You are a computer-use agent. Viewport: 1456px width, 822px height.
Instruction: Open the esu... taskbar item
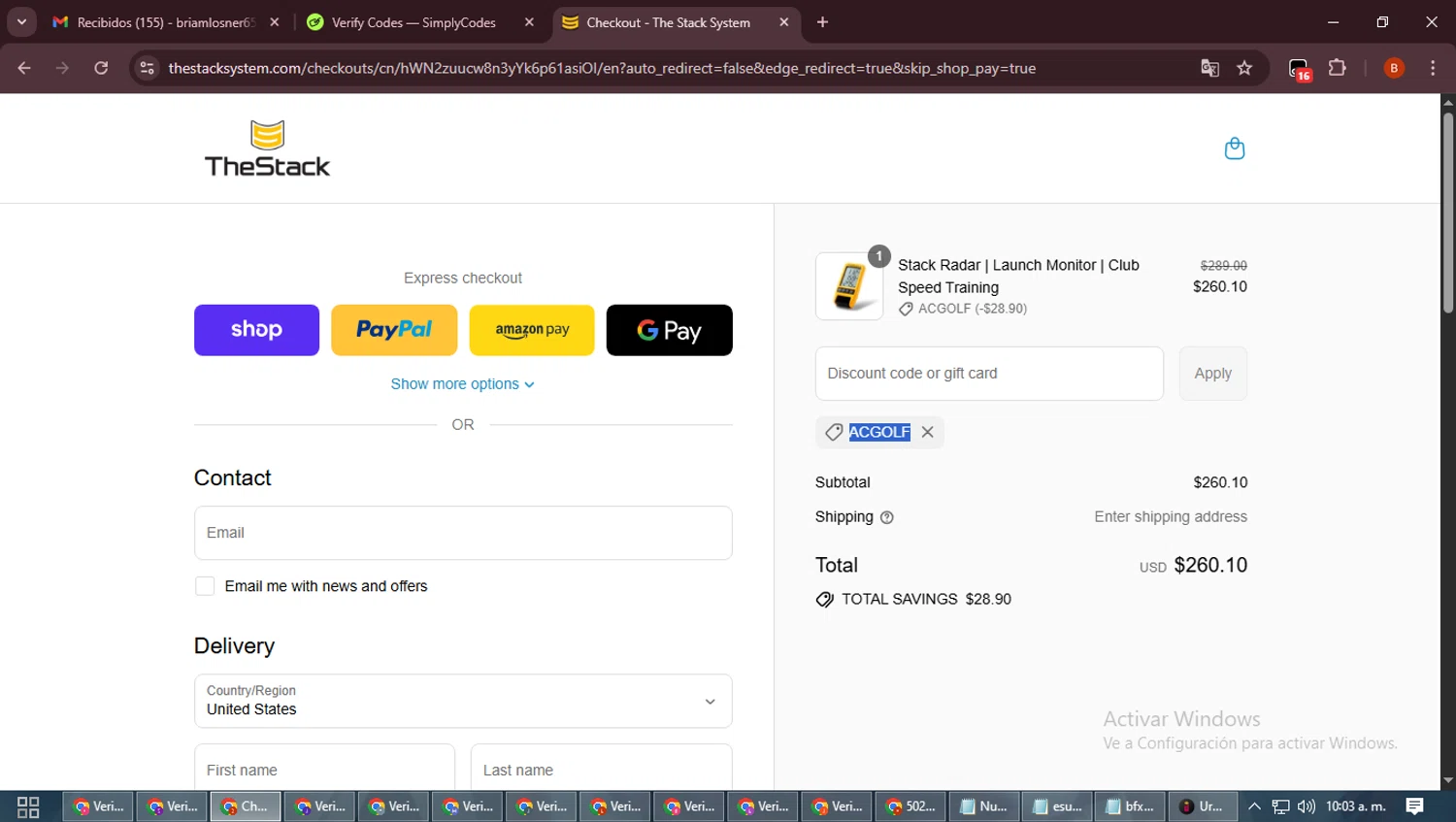point(1058,806)
